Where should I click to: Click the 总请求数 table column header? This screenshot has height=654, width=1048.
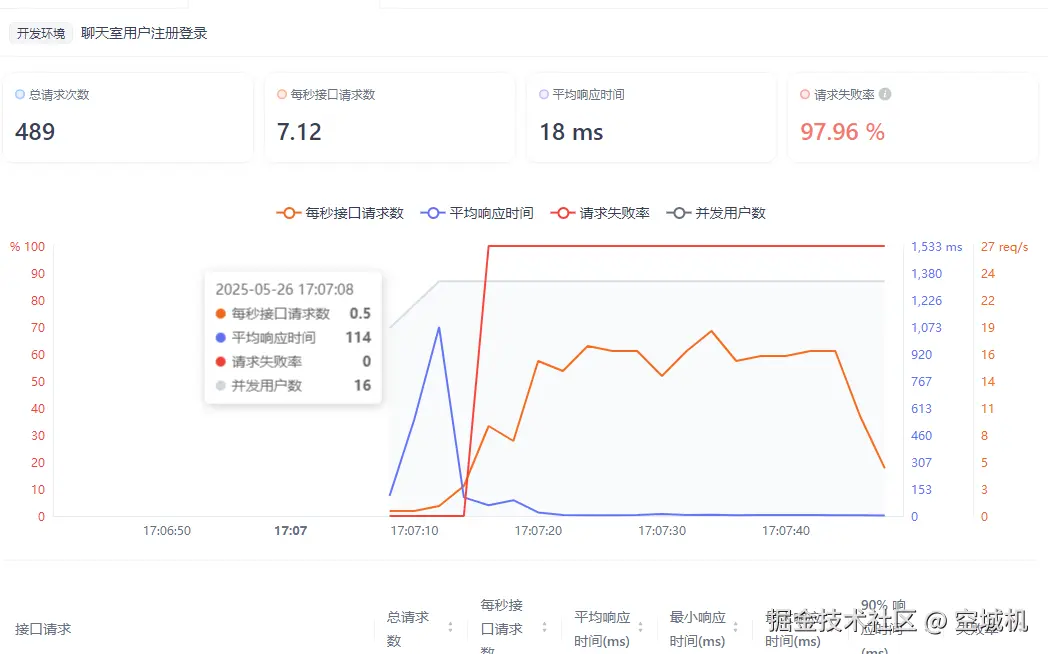pos(408,629)
